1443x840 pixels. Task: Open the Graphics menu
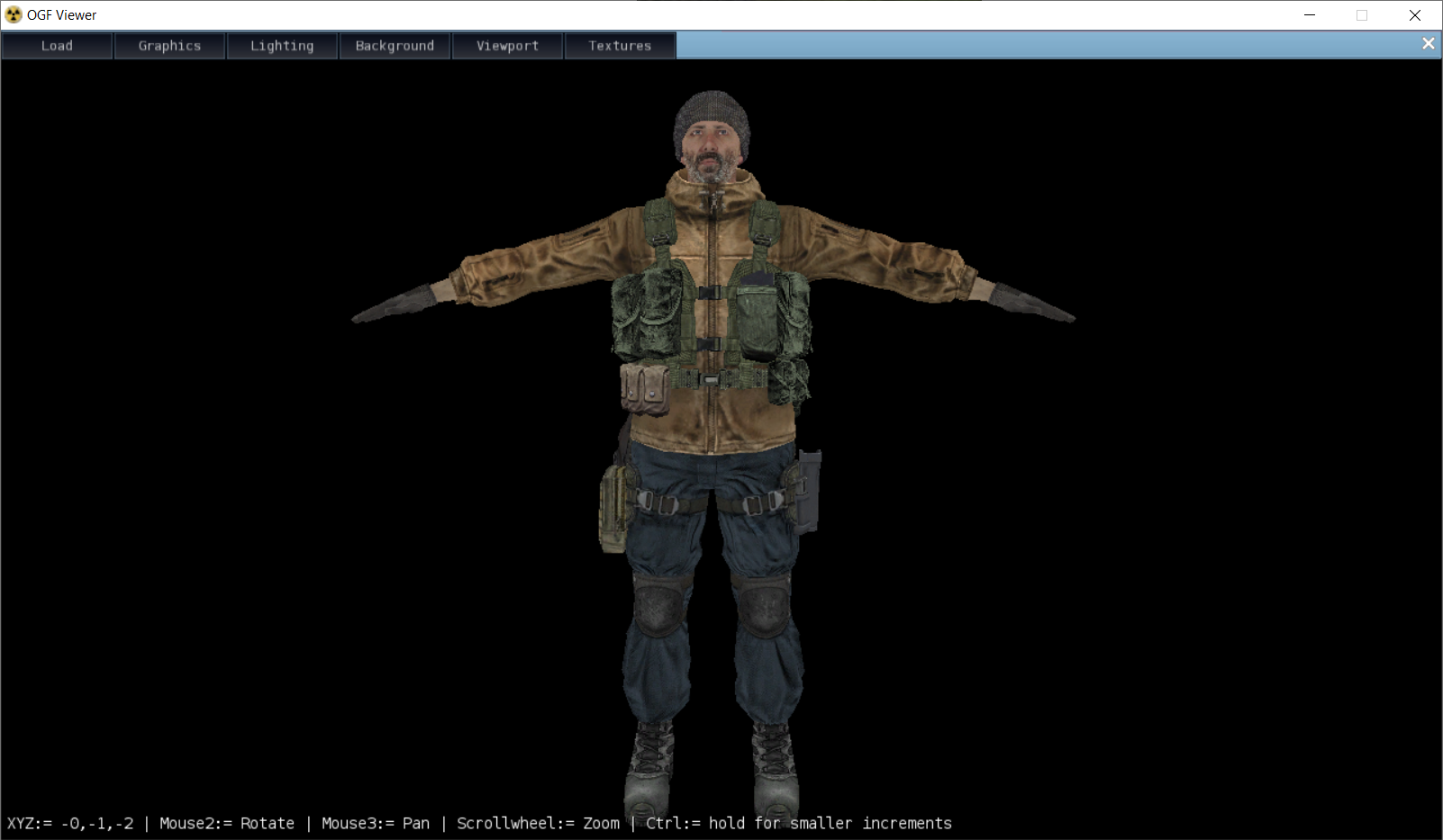point(169,46)
